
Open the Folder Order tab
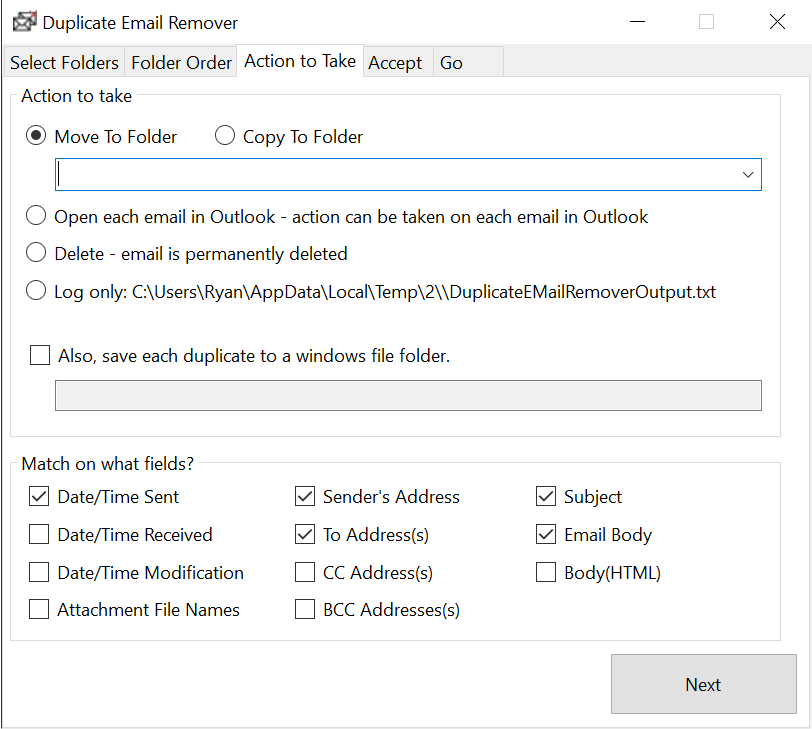[181, 63]
